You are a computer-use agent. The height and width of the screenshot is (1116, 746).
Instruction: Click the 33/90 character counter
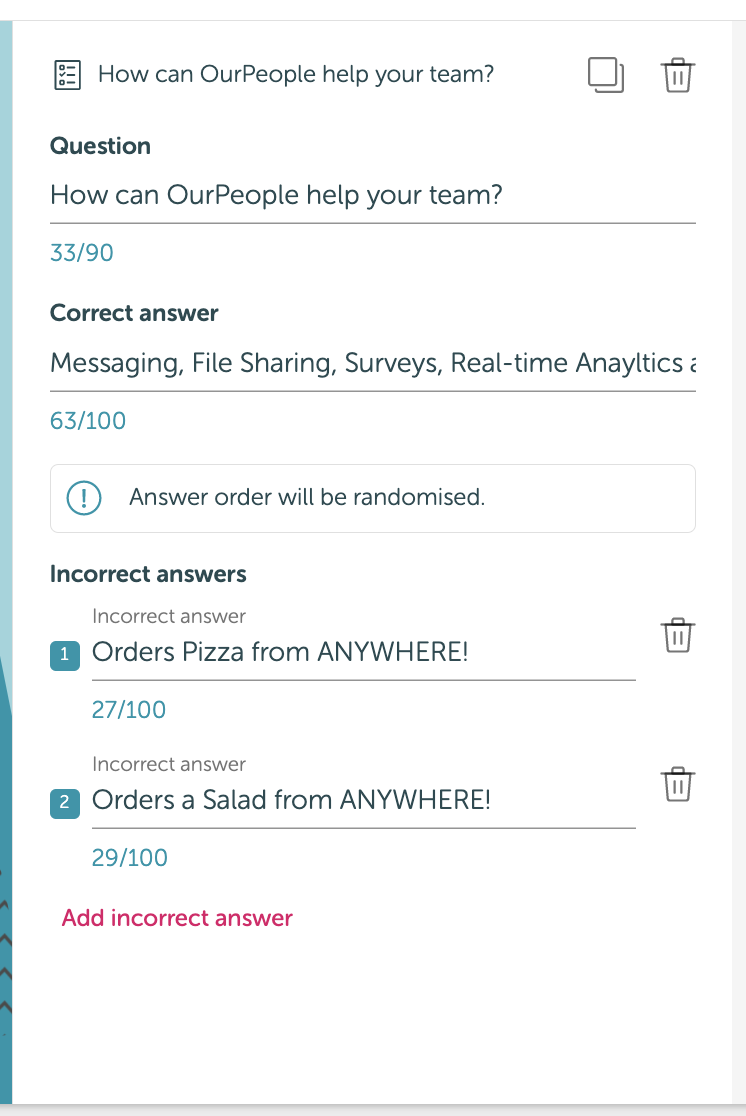pos(82,253)
